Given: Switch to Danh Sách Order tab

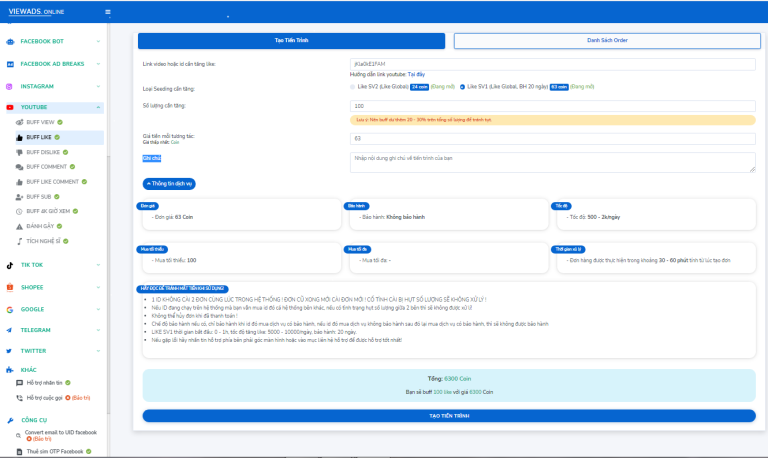Looking at the screenshot, I should coord(607,41).
